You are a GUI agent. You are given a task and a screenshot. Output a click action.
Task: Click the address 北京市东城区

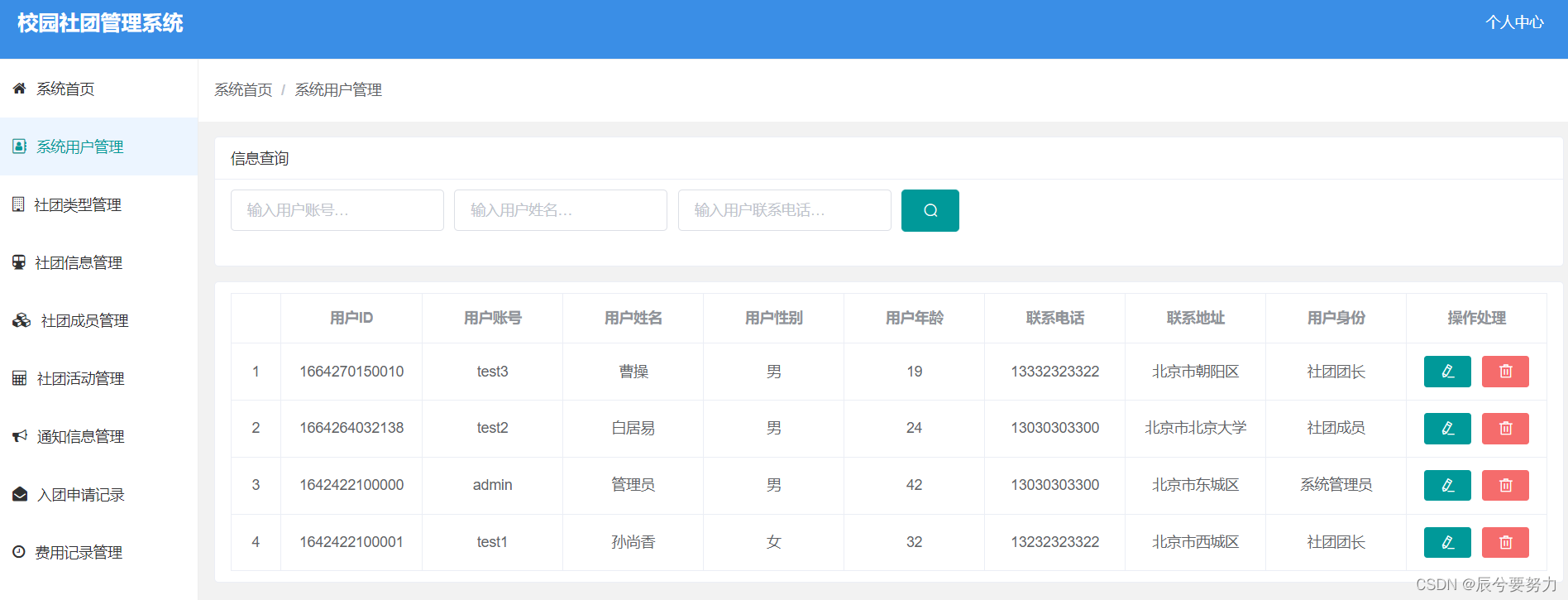point(1196,485)
